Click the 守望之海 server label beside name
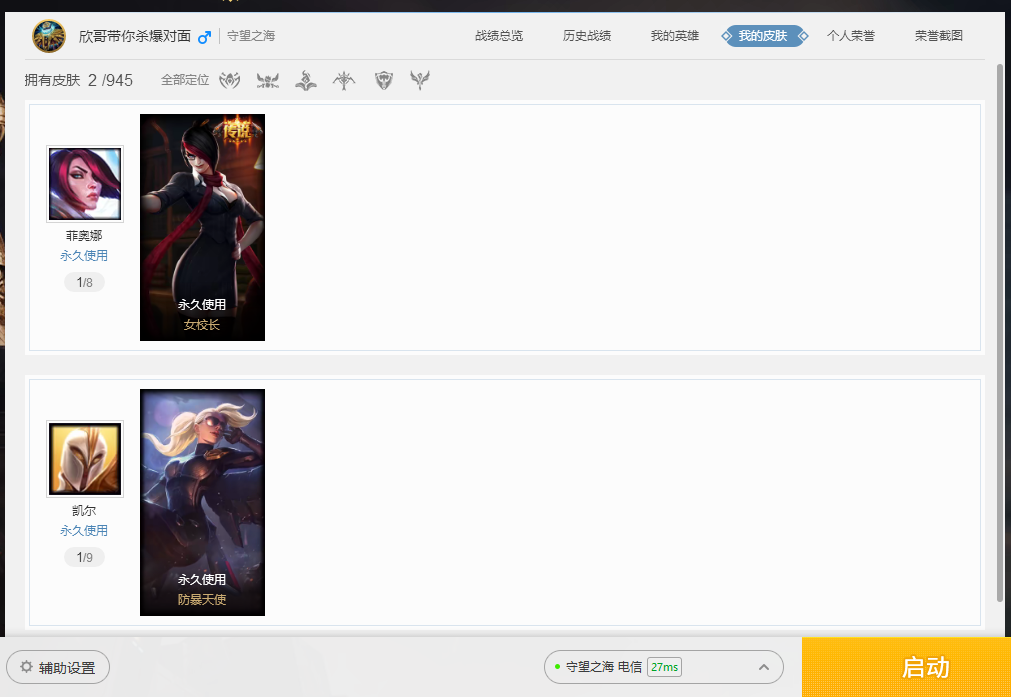1011x697 pixels. (x=251, y=36)
